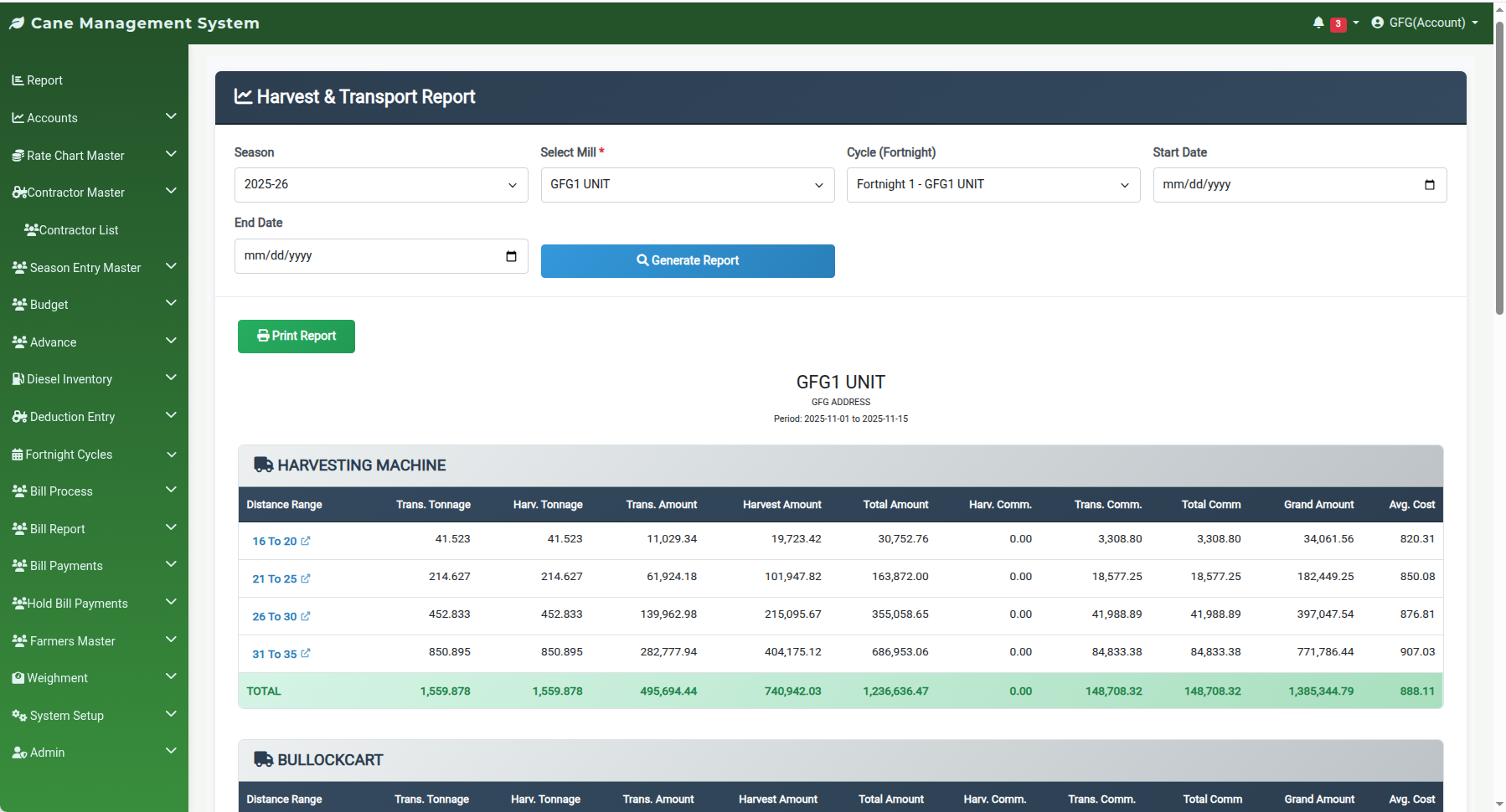This screenshot has height=812, width=1506.
Task: Click the Fortnight Cycles calendar icon
Action: point(18,455)
